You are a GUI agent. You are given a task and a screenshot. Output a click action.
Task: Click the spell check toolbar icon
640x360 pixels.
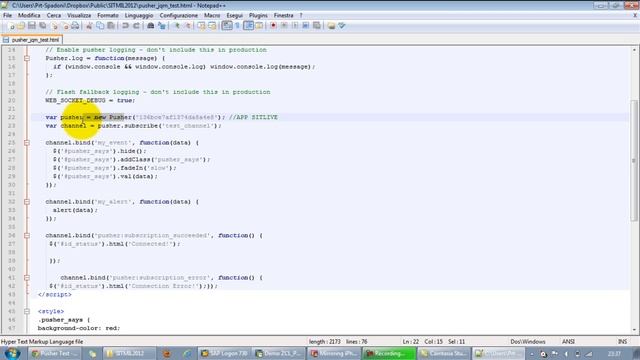tap(342, 26)
